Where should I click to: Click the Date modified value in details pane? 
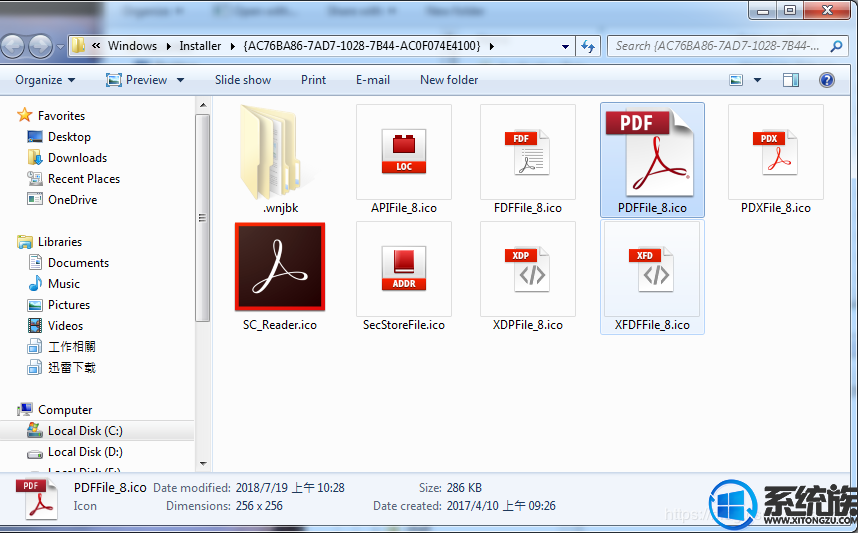click(290, 488)
